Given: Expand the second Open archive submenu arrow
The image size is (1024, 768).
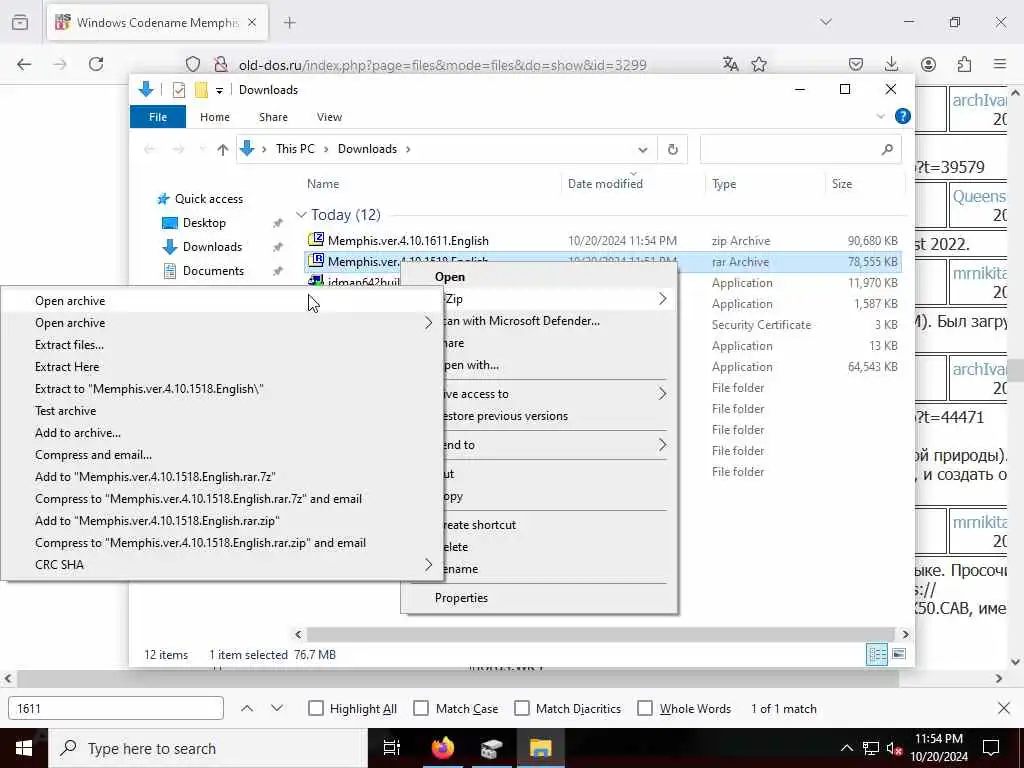Looking at the screenshot, I should pyautogui.click(x=428, y=323).
